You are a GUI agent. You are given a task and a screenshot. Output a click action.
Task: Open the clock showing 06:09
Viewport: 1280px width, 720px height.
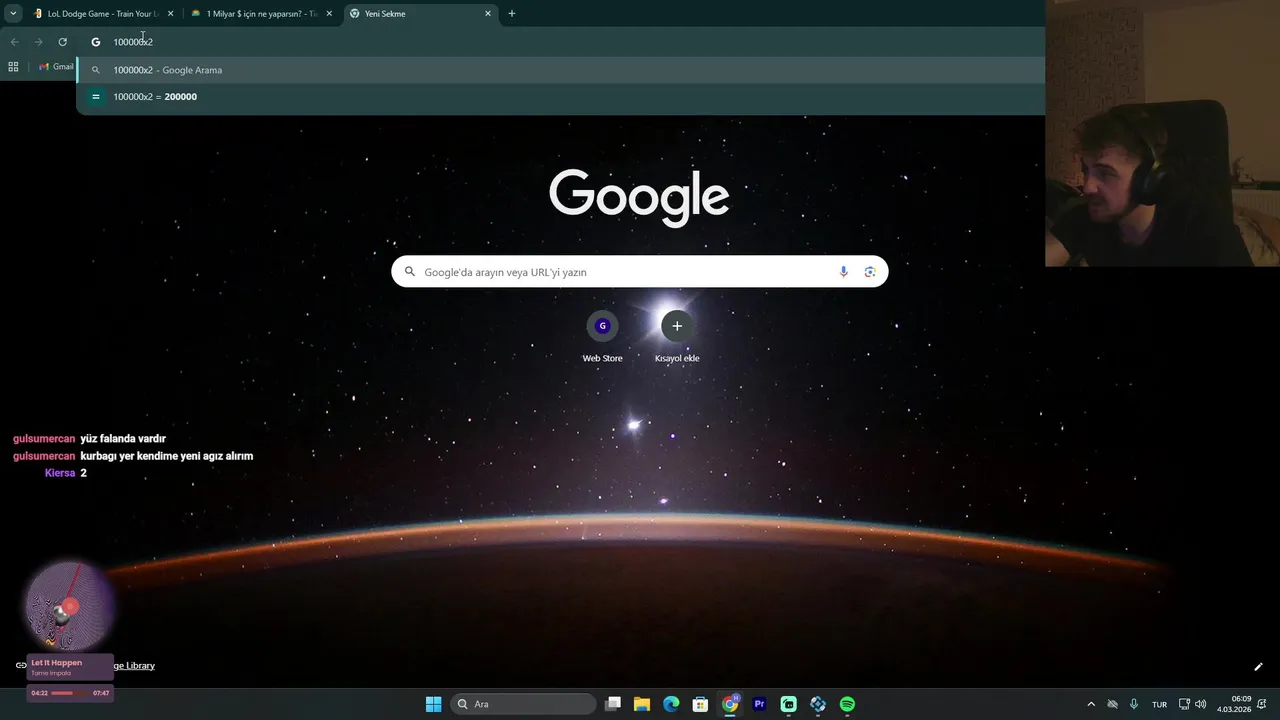pos(1234,704)
